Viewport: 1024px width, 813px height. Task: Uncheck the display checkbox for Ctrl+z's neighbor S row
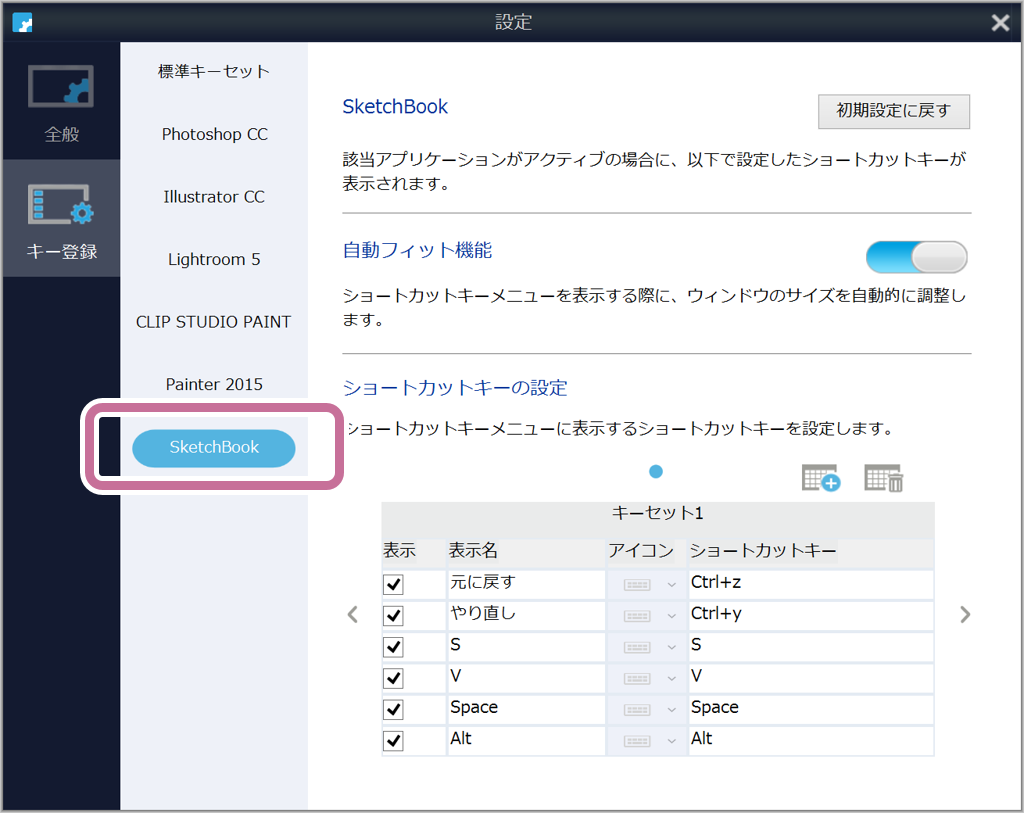393,647
